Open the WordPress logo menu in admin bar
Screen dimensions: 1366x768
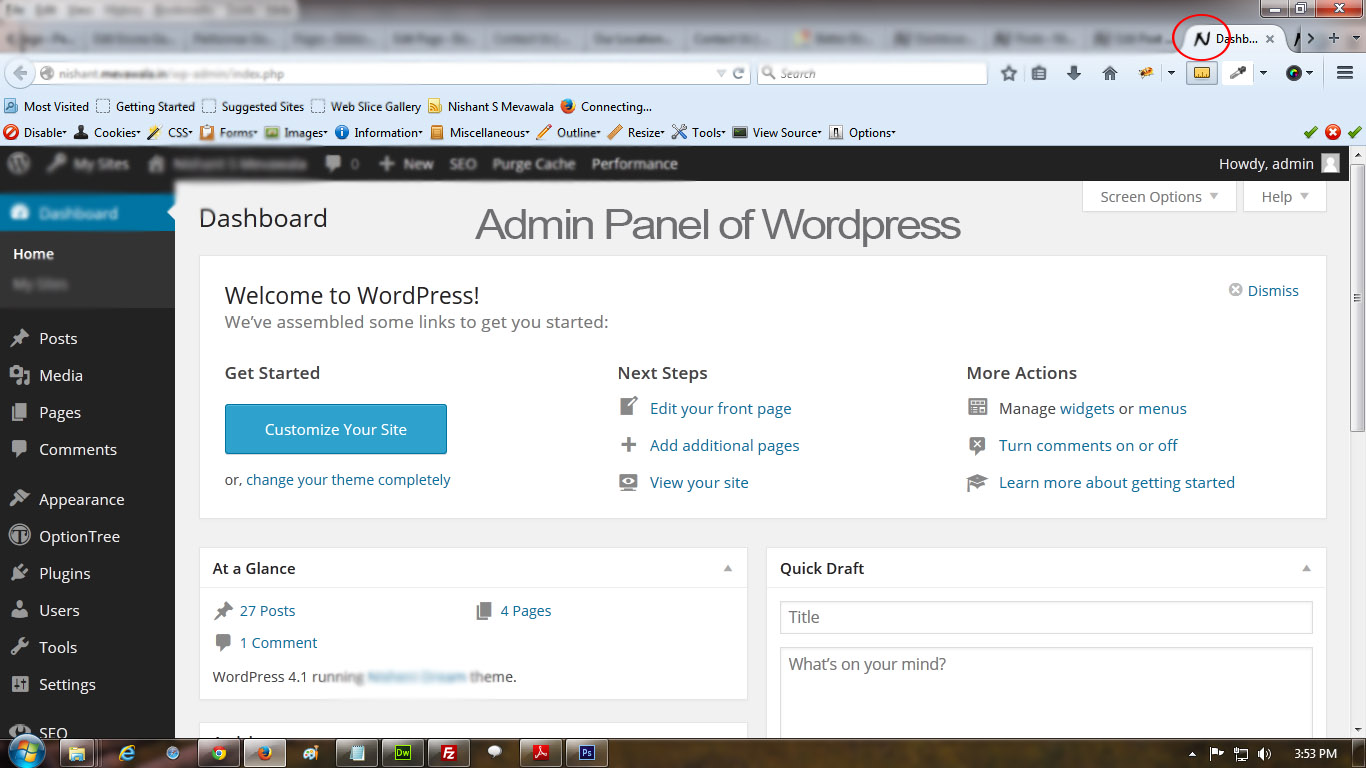(16, 163)
